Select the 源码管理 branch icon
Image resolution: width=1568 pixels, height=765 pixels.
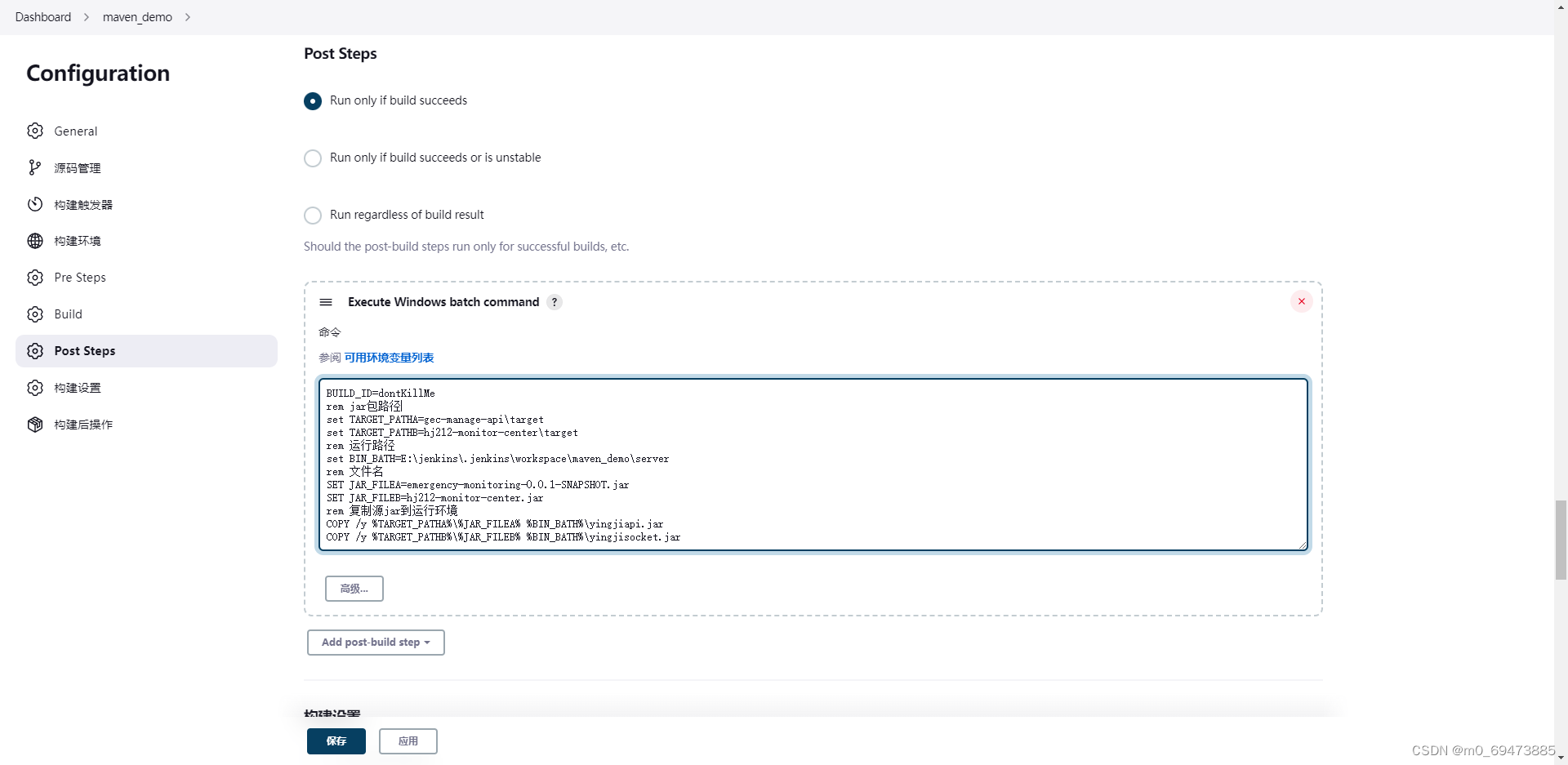coord(35,167)
